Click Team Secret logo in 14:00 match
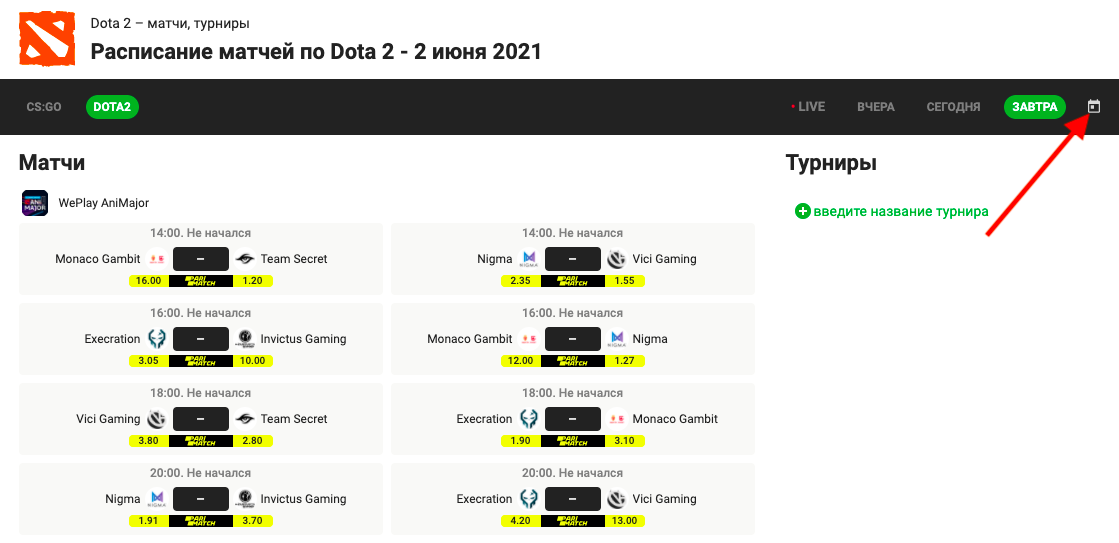1119x543 pixels. (245, 259)
